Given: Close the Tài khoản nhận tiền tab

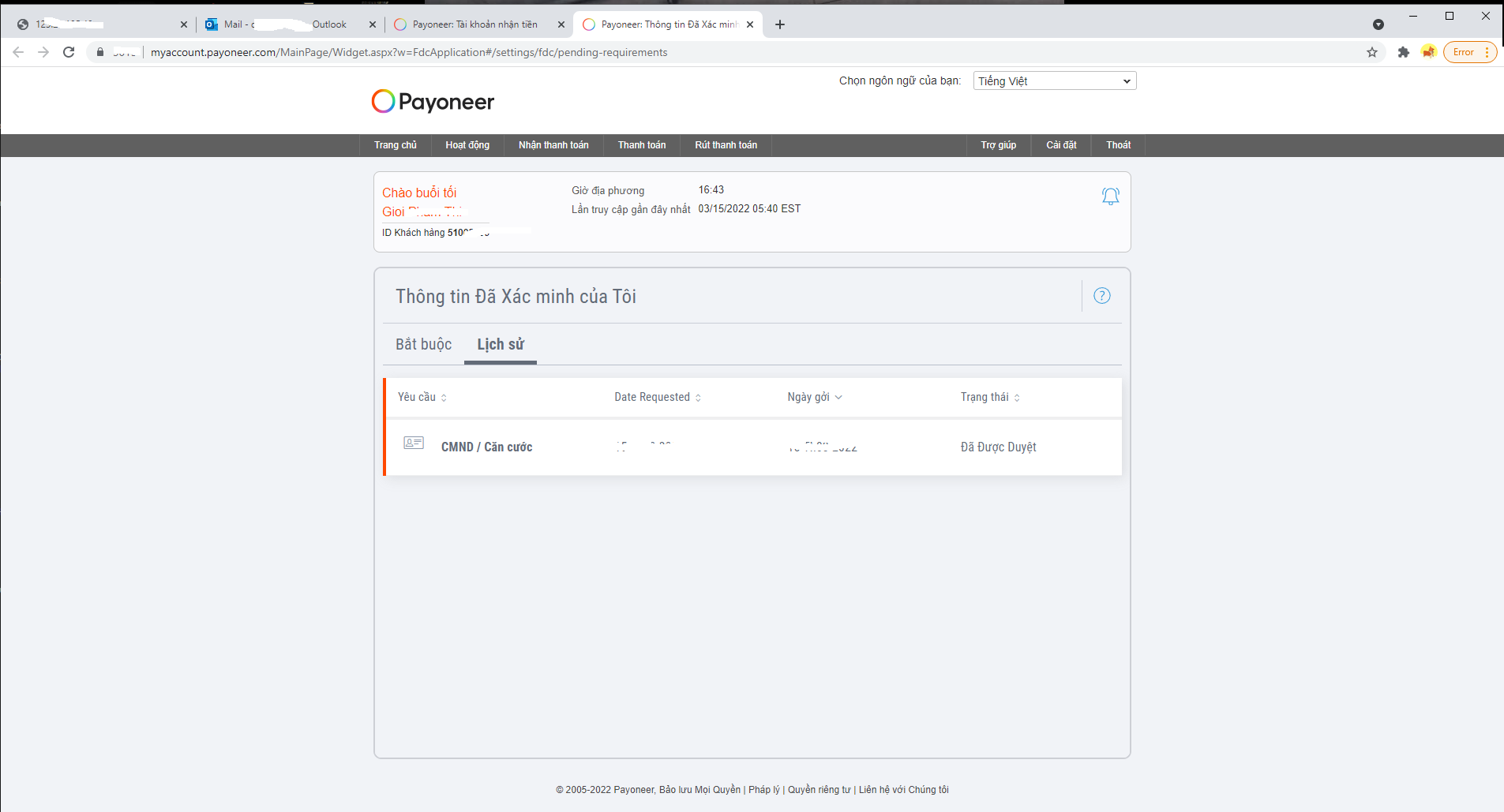Looking at the screenshot, I should click(561, 24).
